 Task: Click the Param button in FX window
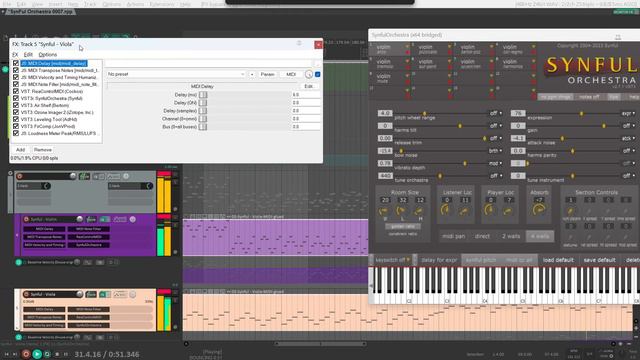click(x=267, y=74)
